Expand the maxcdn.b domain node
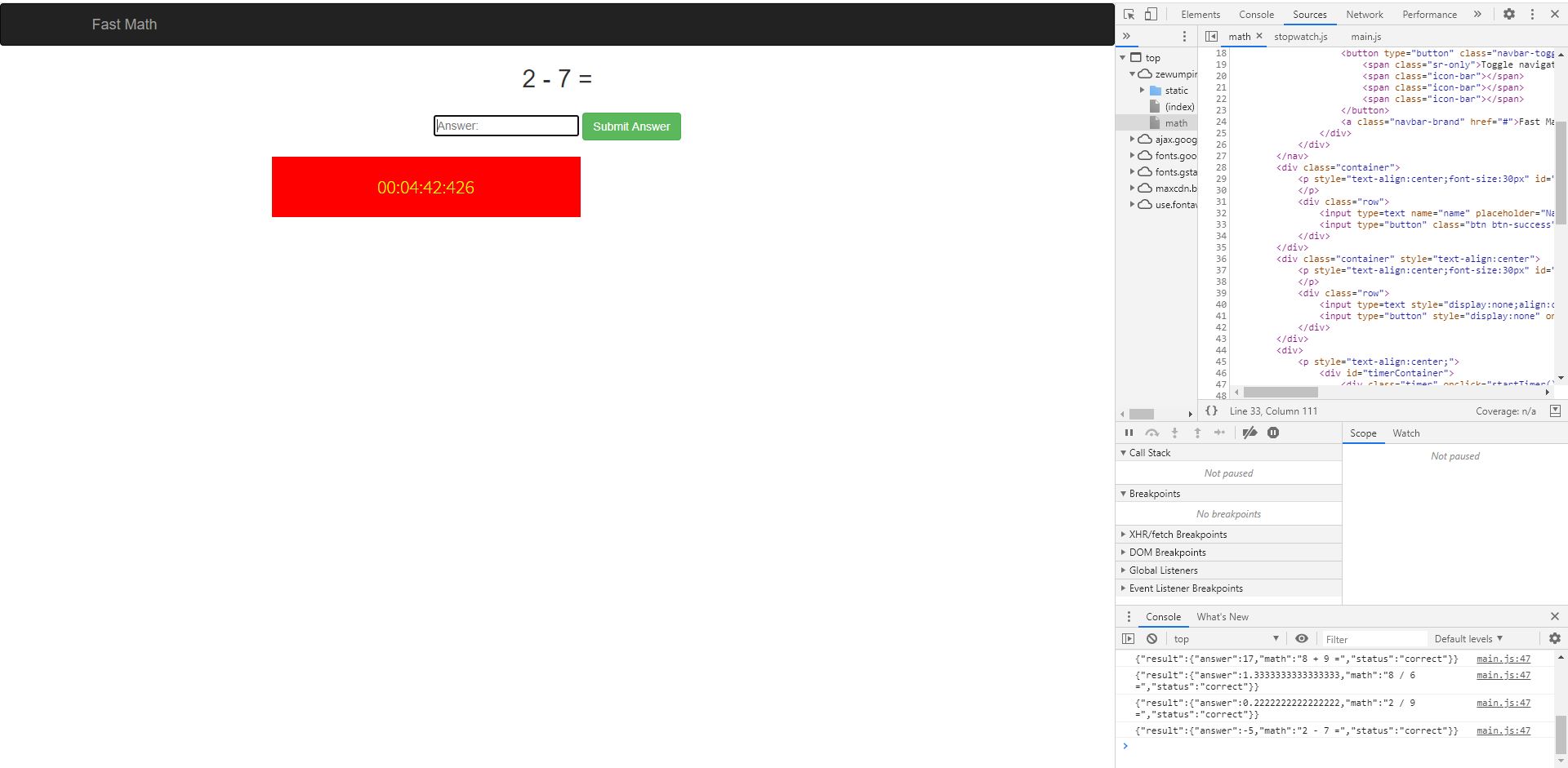 tap(1133, 188)
